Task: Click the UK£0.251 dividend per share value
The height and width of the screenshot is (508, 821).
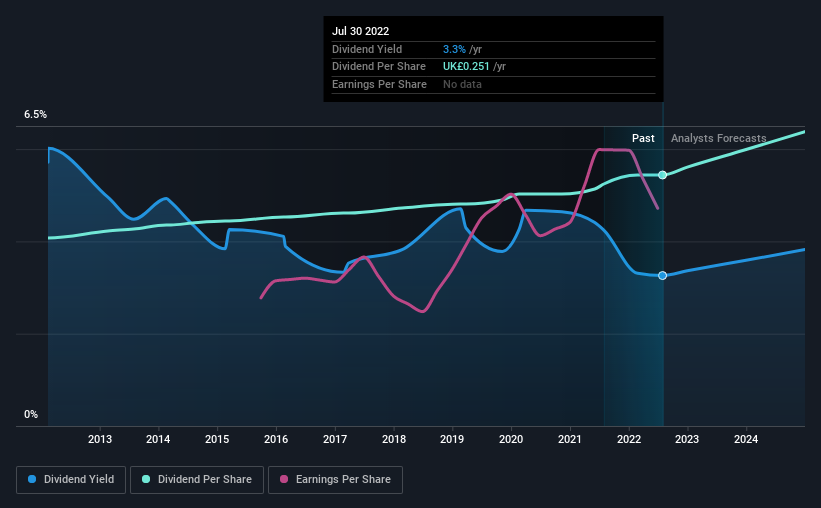Action: pos(466,67)
